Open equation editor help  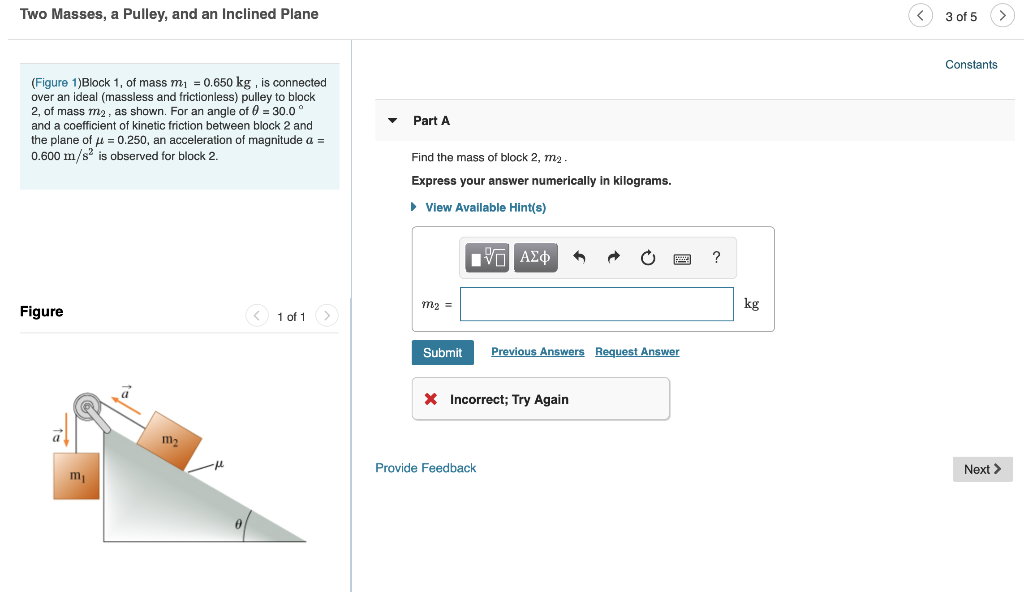click(716, 257)
